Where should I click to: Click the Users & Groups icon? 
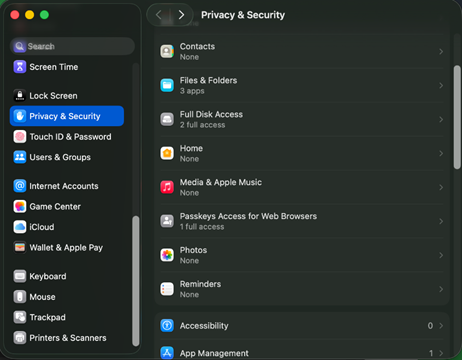20,157
